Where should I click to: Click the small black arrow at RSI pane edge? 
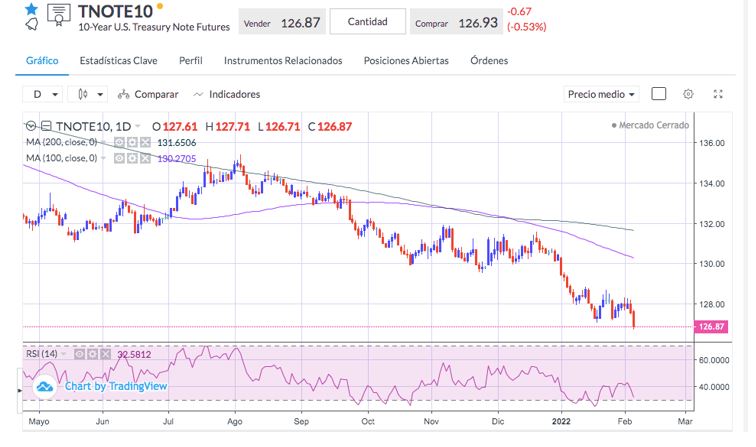pyautogui.click(x=19, y=390)
